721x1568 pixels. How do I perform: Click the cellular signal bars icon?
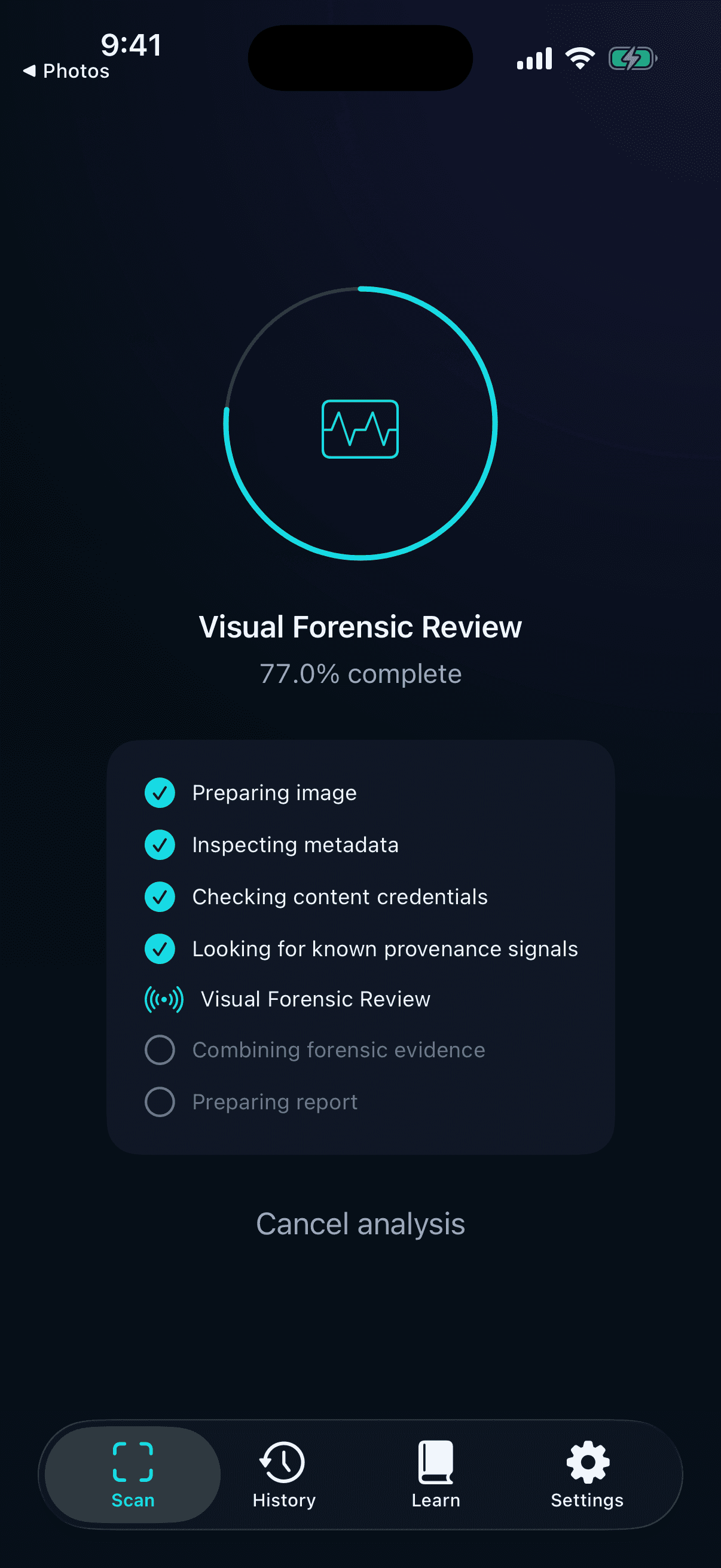534,59
